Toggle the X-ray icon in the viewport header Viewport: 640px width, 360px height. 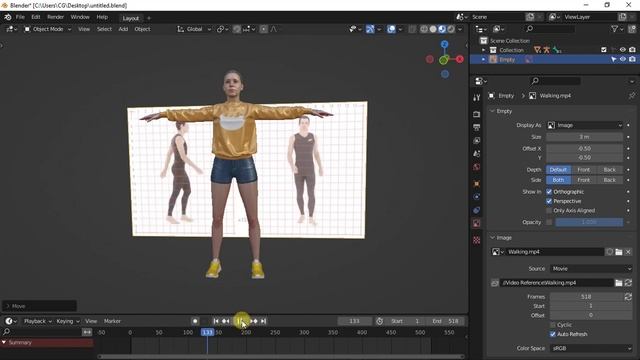point(412,29)
